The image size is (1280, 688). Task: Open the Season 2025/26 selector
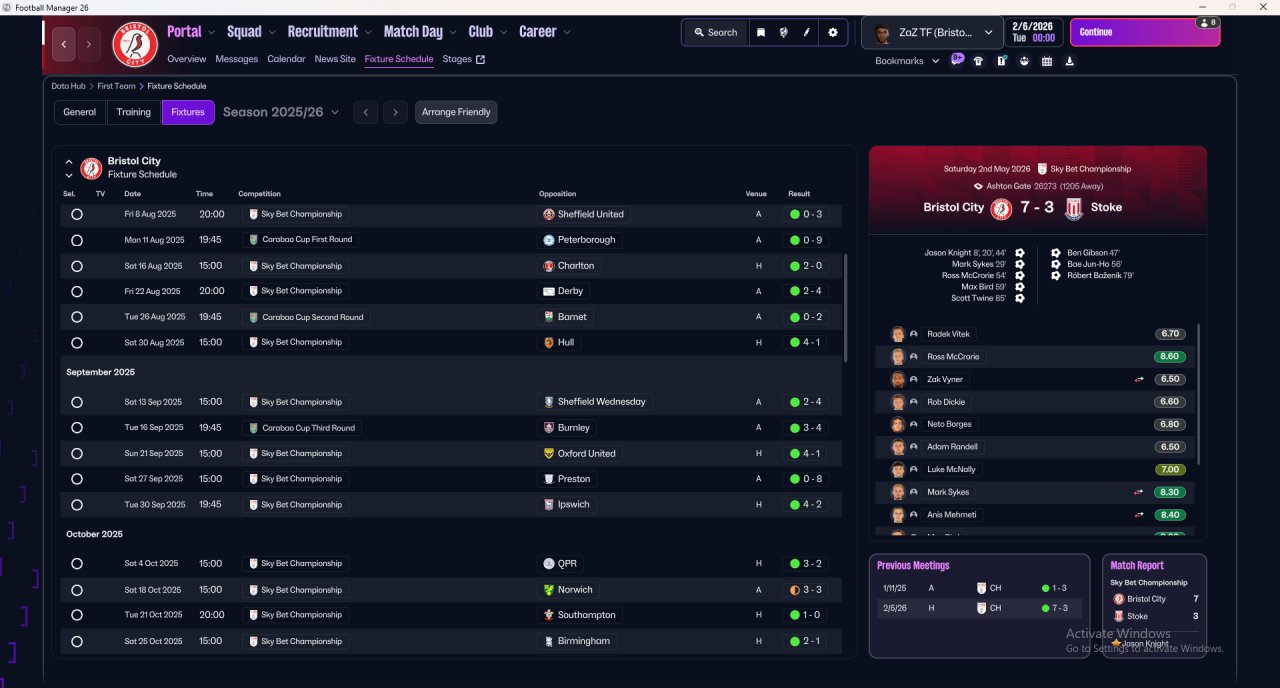pyautogui.click(x=281, y=112)
